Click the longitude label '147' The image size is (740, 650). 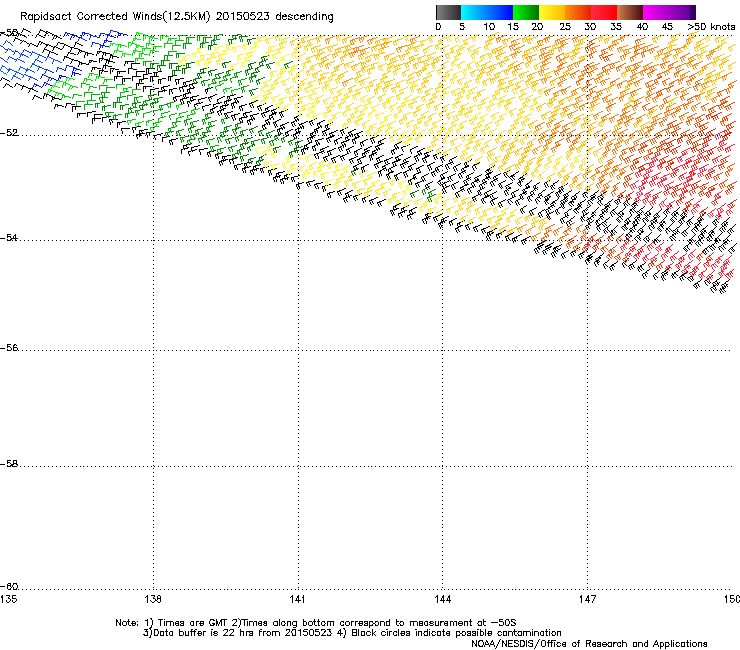587,599
